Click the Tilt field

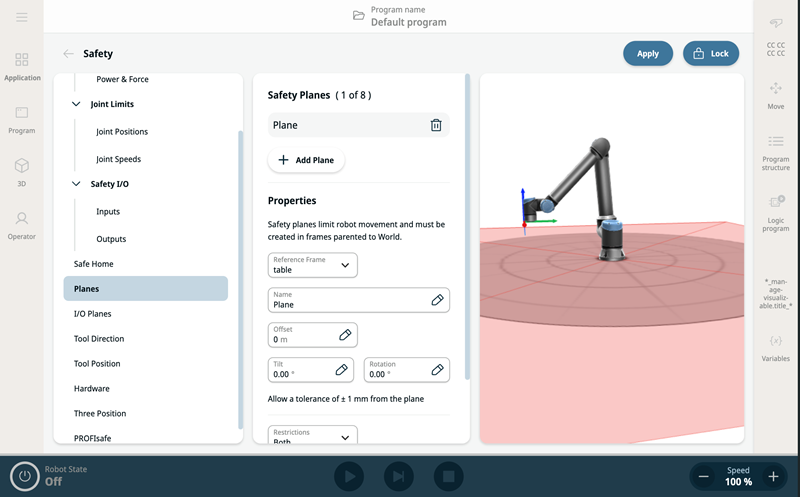[310, 369]
